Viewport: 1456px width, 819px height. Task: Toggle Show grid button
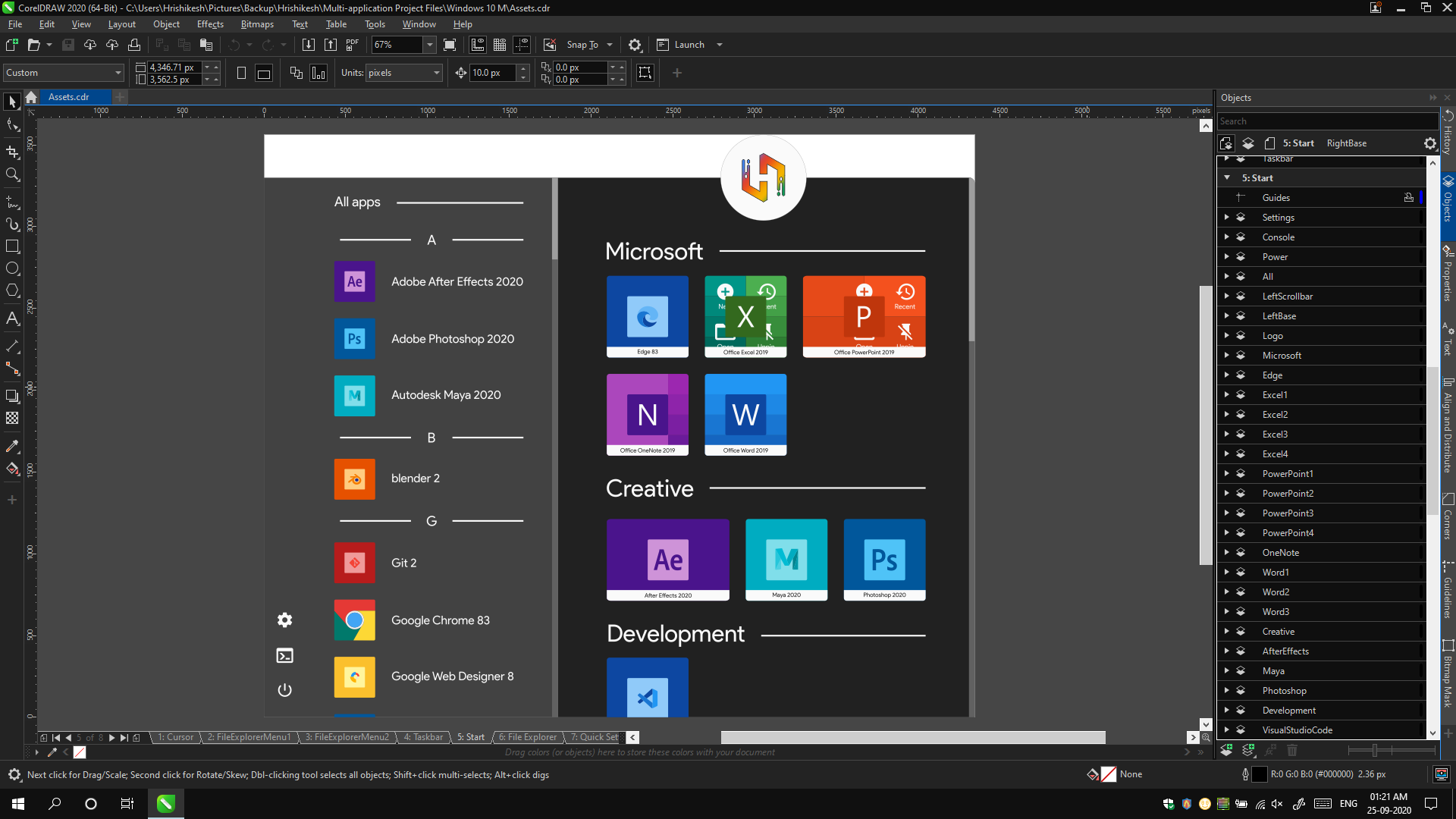coord(500,45)
